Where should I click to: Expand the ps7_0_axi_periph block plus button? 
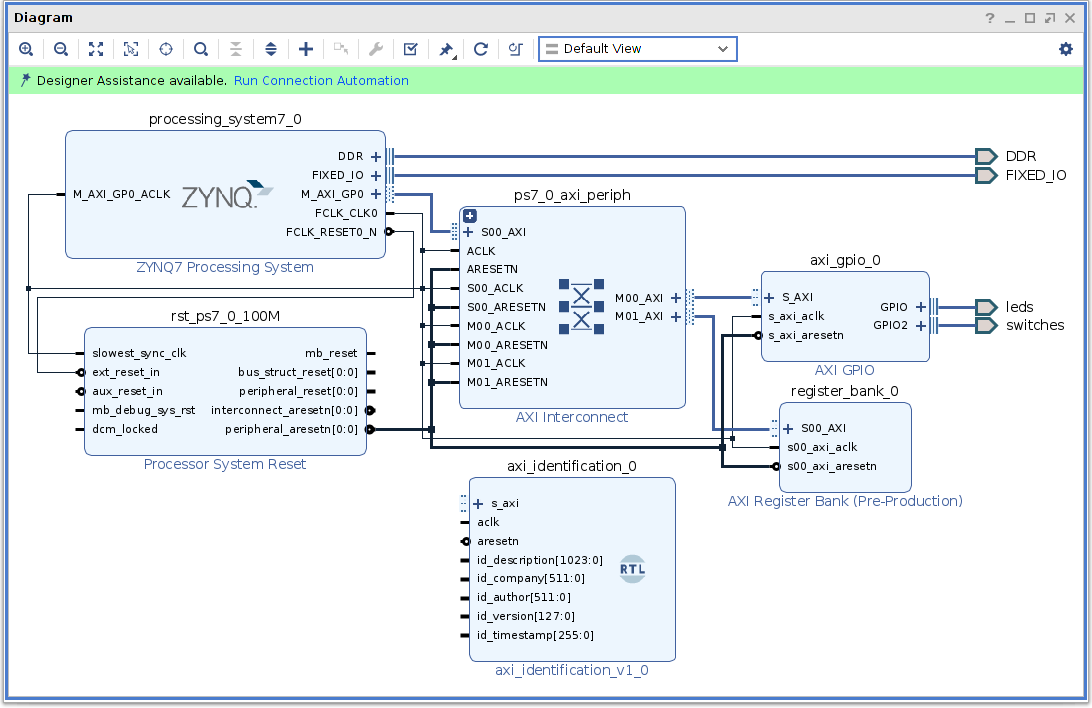coord(469,215)
